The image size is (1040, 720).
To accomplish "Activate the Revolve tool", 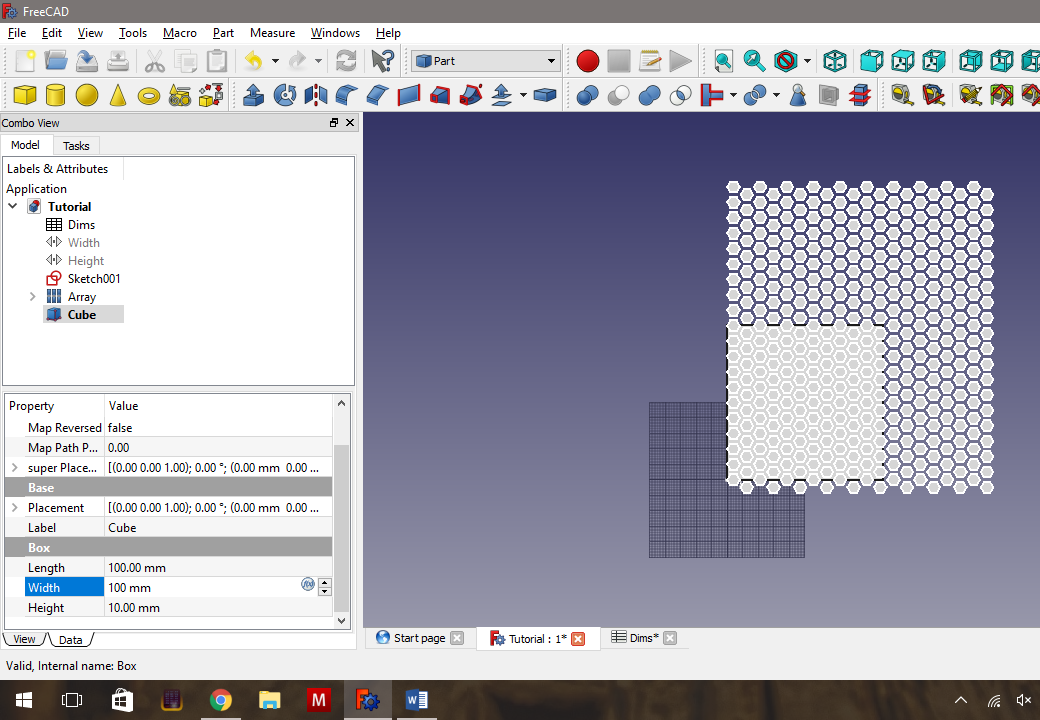I will [x=285, y=95].
